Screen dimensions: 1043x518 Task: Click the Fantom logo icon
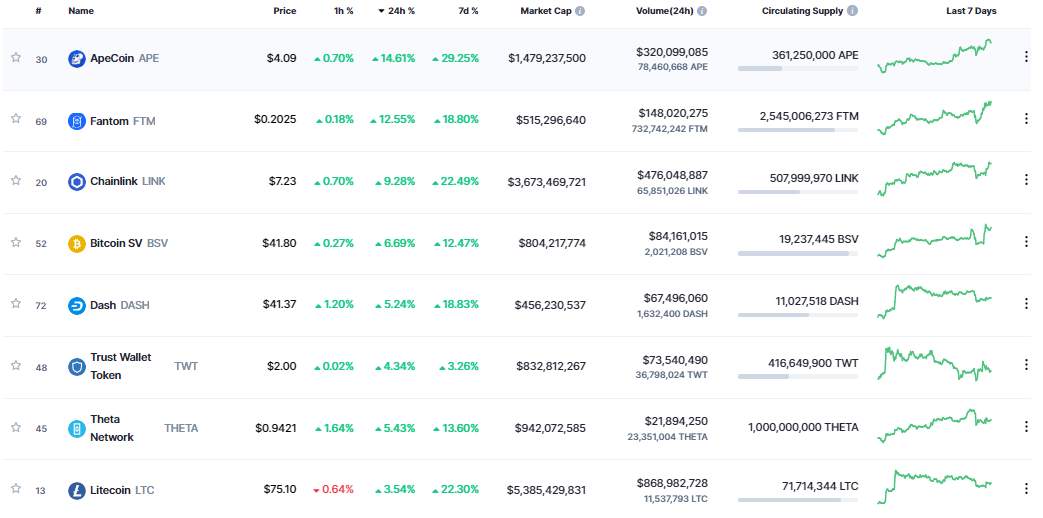coord(77,121)
